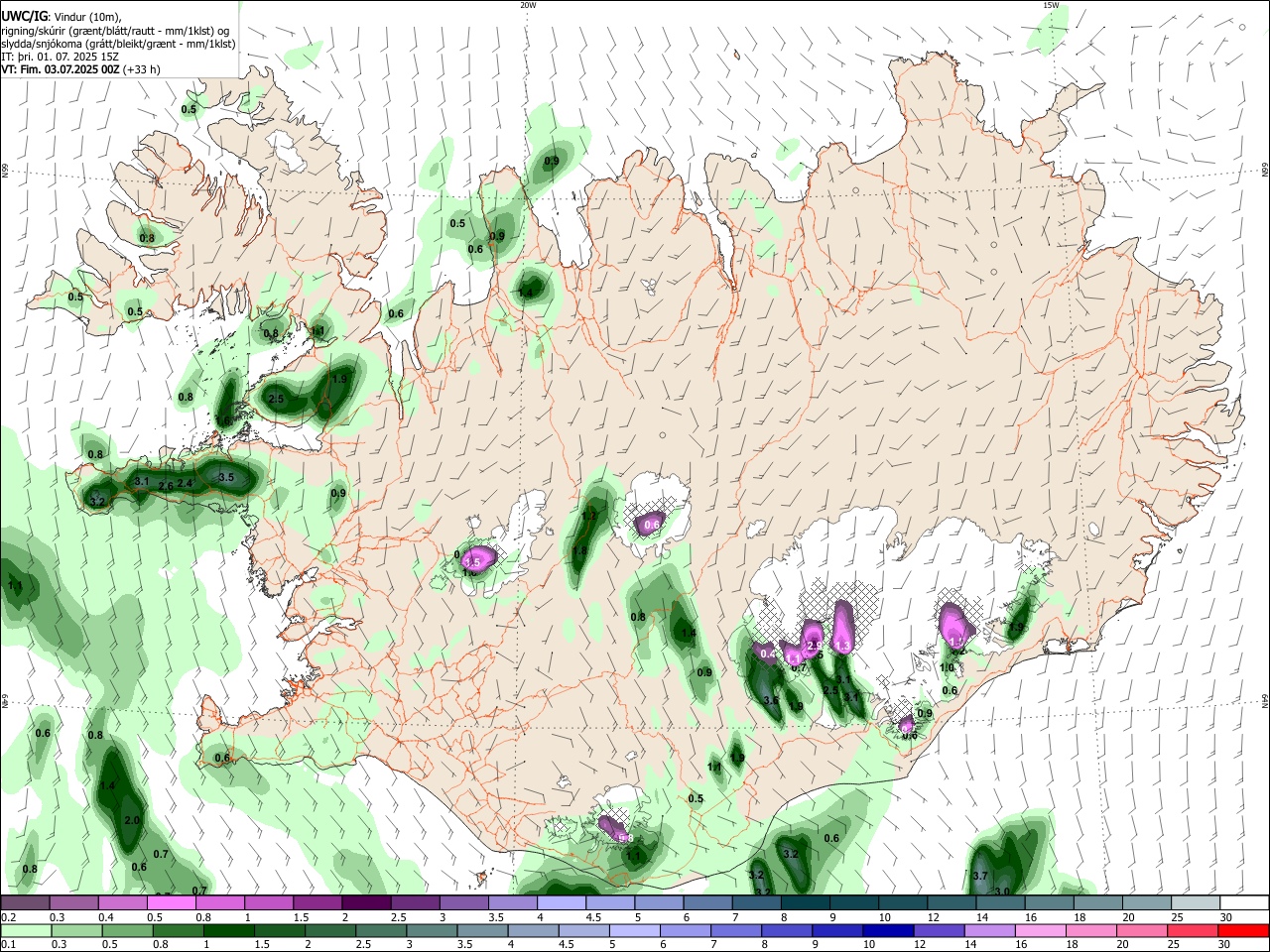Click the 3.7 rain value over the southeast sea
Image resolution: width=1270 pixels, height=952 pixels.
[x=980, y=876]
